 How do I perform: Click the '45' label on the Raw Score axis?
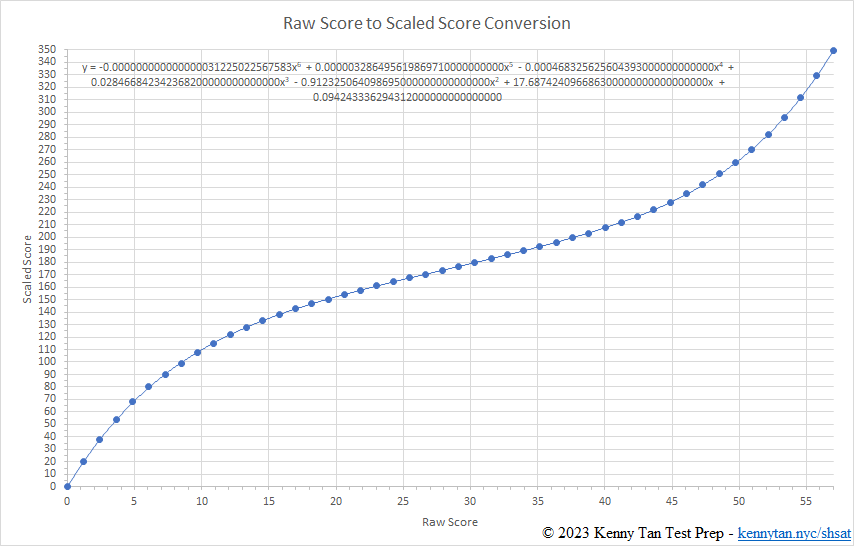coord(672,501)
